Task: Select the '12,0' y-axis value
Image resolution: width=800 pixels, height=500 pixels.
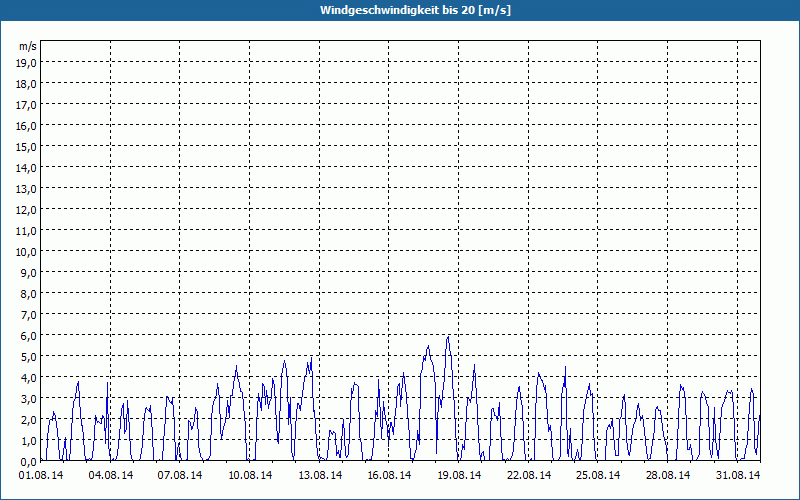Action: (27, 210)
